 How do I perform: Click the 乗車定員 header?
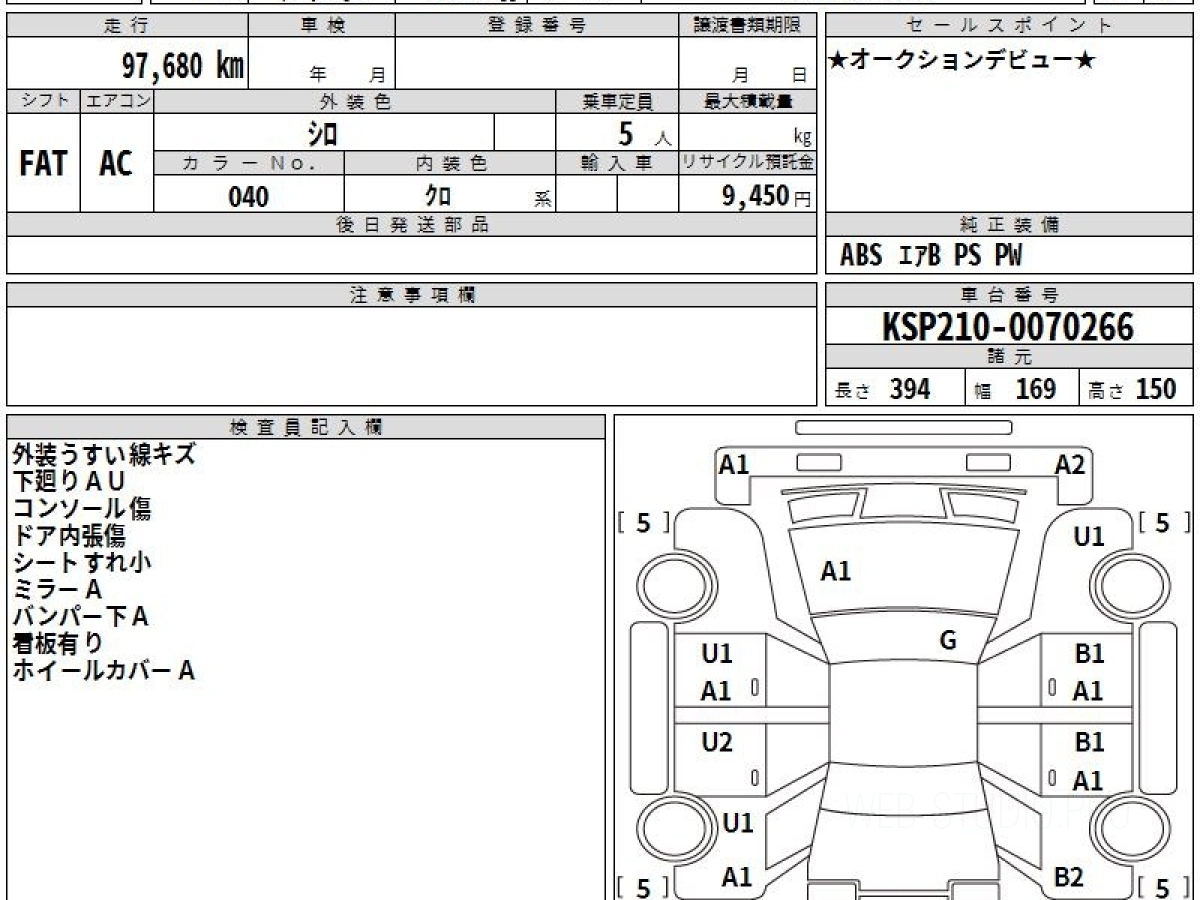click(x=618, y=101)
